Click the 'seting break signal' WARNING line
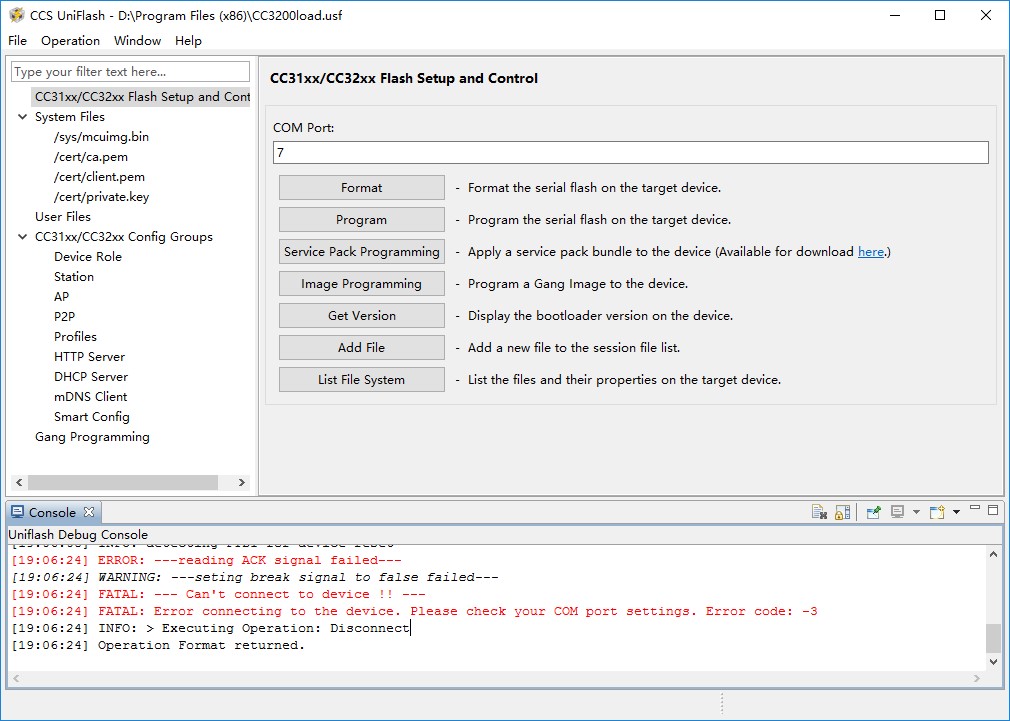Screen dimensions: 1010x721 (255, 577)
